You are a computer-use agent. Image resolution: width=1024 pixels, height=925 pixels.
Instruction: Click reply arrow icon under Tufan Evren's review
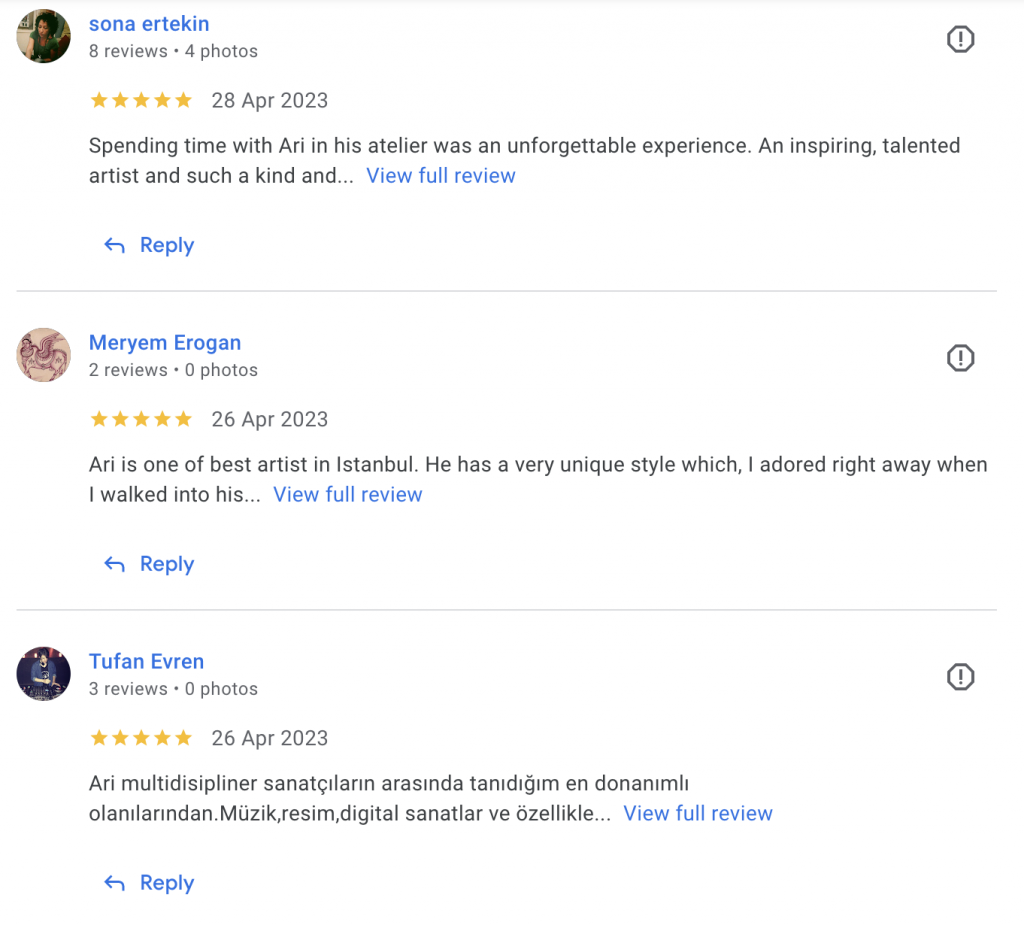click(x=115, y=884)
